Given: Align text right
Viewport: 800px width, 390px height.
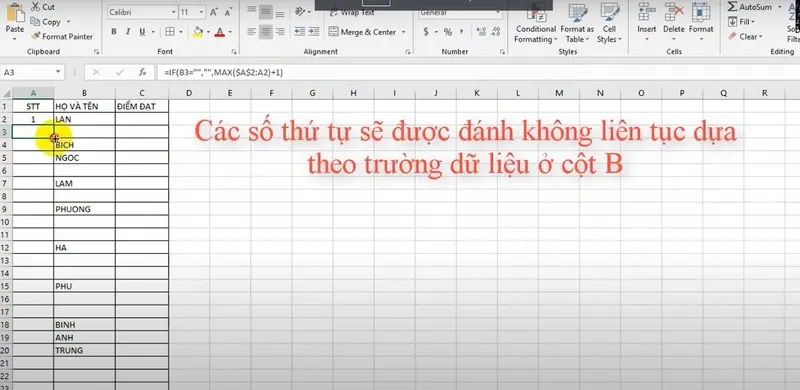Looking at the screenshot, I should pyautogui.click(x=280, y=32).
